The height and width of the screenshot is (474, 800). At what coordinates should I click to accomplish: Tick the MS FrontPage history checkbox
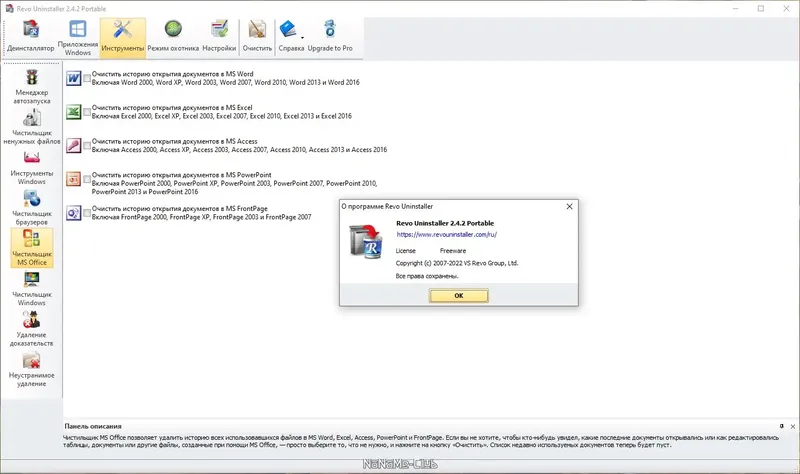(x=87, y=213)
